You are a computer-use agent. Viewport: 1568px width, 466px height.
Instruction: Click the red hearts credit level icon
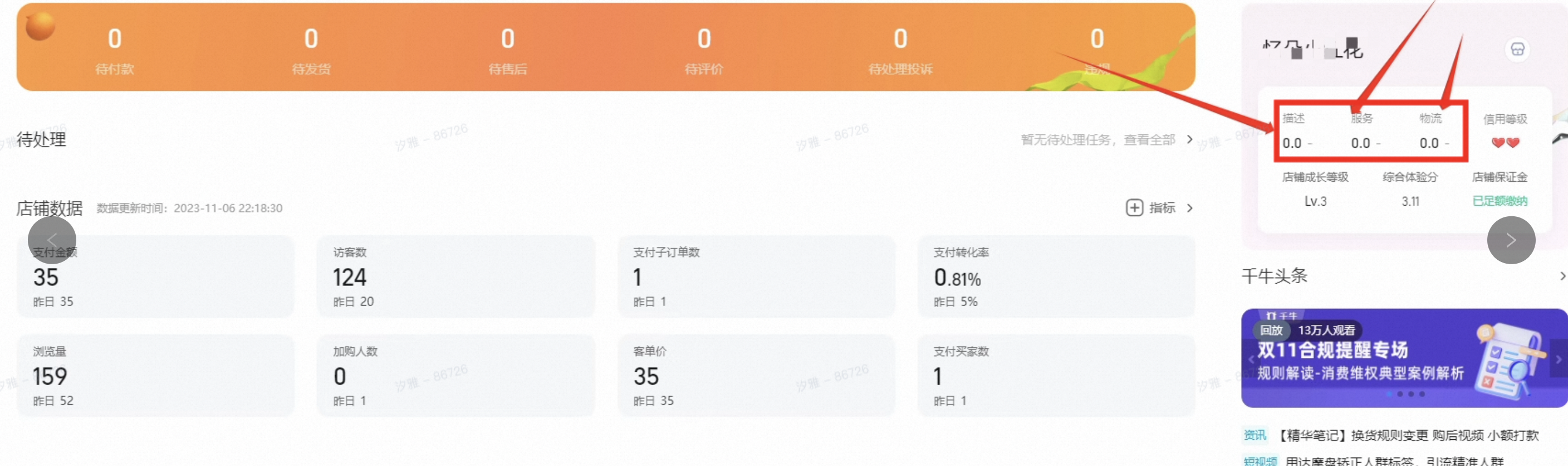point(1505,143)
